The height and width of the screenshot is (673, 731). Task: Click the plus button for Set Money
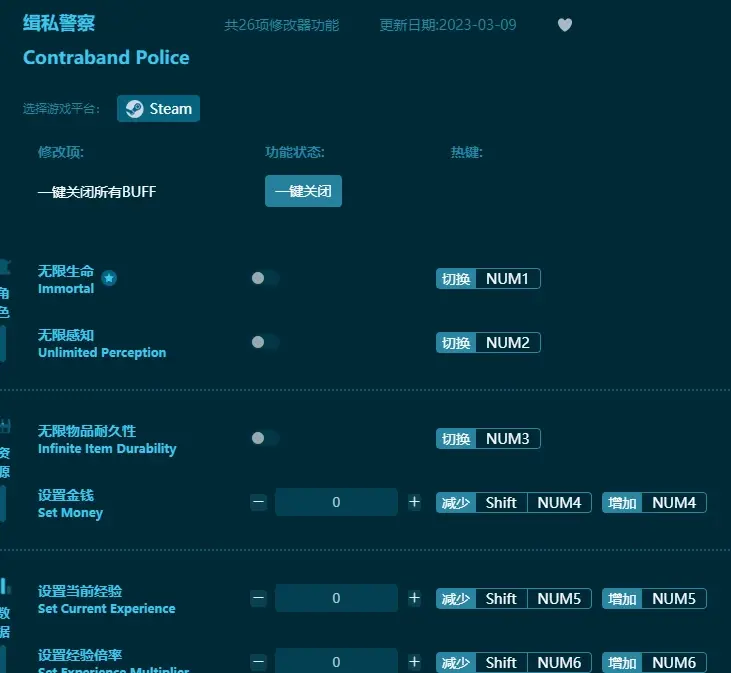point(414,502)
